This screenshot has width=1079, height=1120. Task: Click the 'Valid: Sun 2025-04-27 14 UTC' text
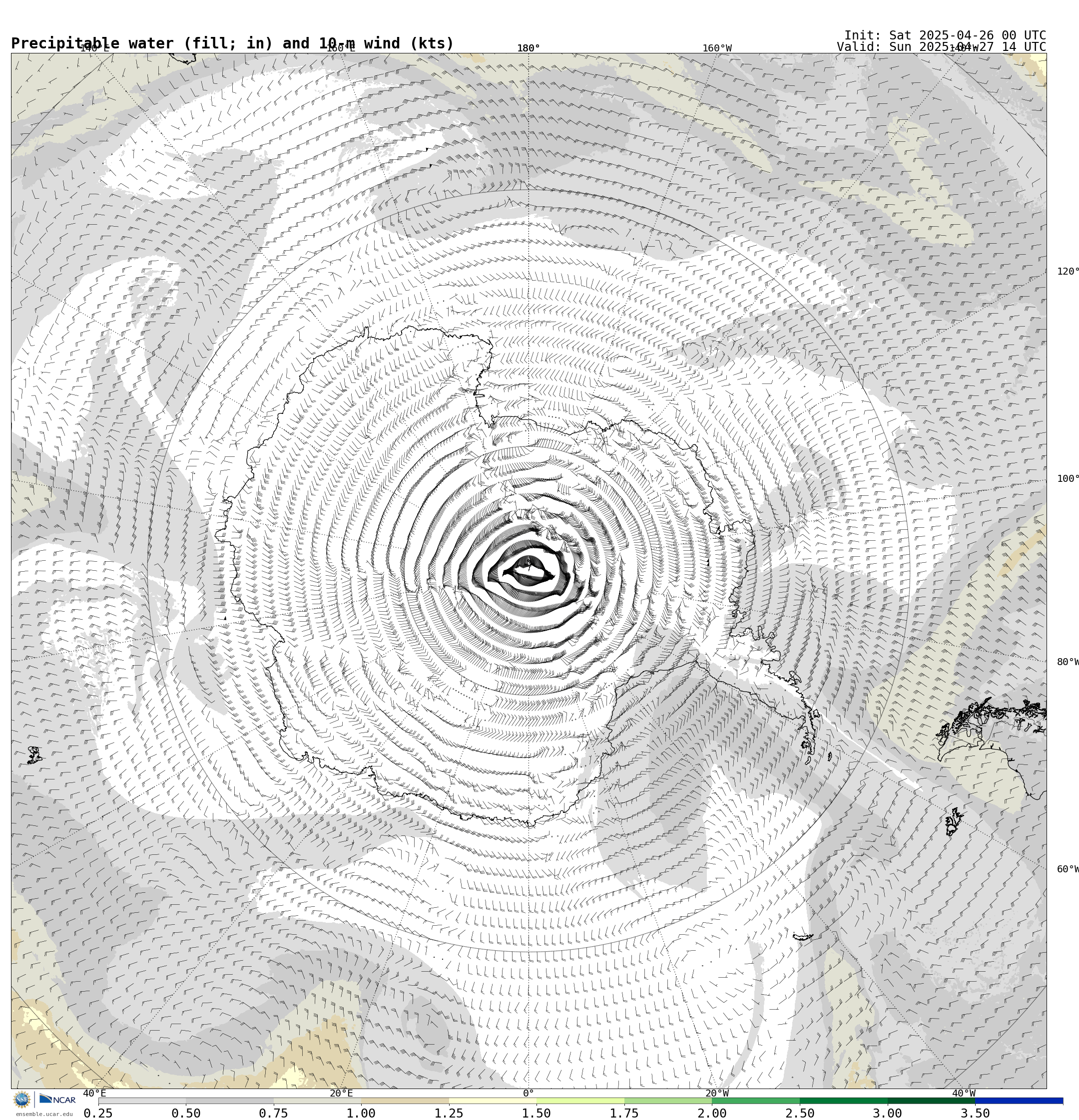tap(941, 47)
